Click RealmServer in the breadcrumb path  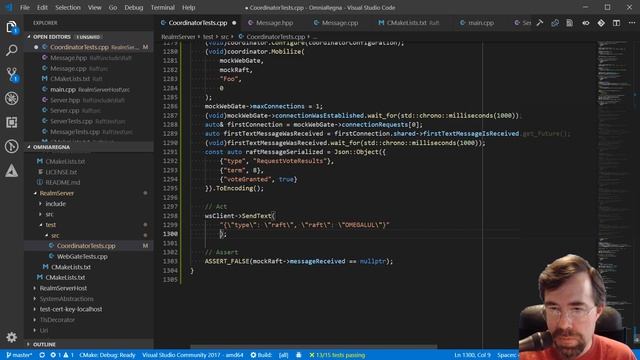click(x=178, y=37)
